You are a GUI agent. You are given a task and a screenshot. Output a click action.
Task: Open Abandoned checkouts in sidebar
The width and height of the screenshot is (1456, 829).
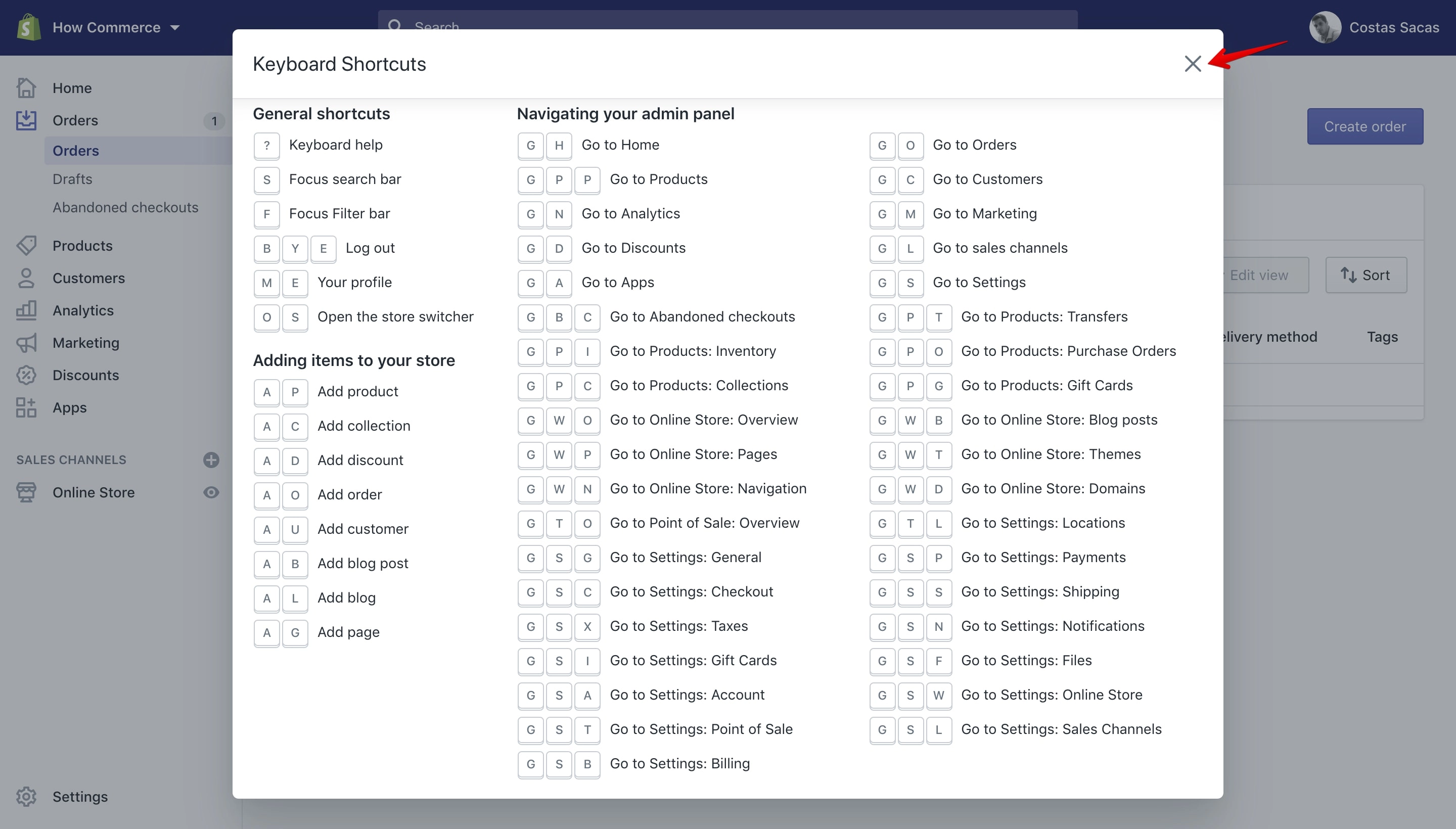(125, 207)
